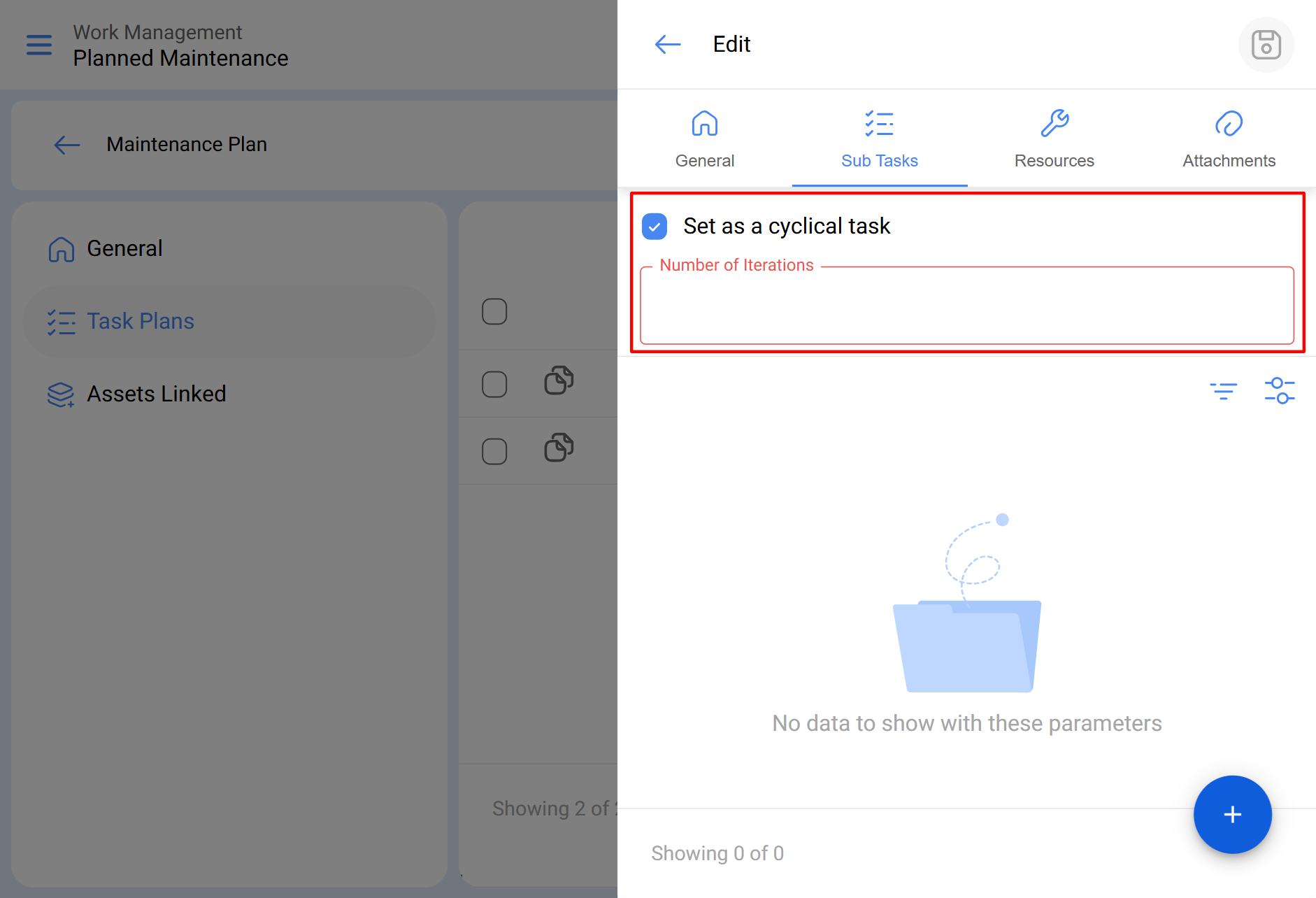
Task: Click the copy icon in first row
Action: [559, 381]
